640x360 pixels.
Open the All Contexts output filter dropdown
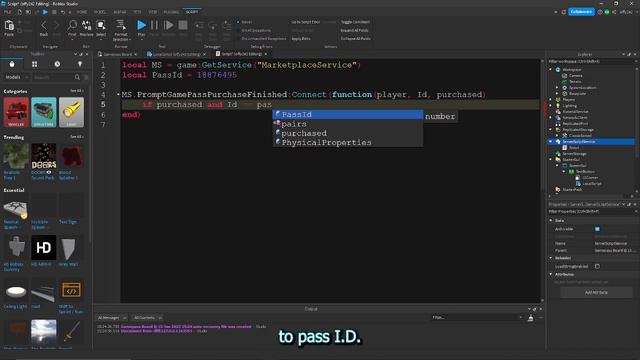tap(147, 318)
